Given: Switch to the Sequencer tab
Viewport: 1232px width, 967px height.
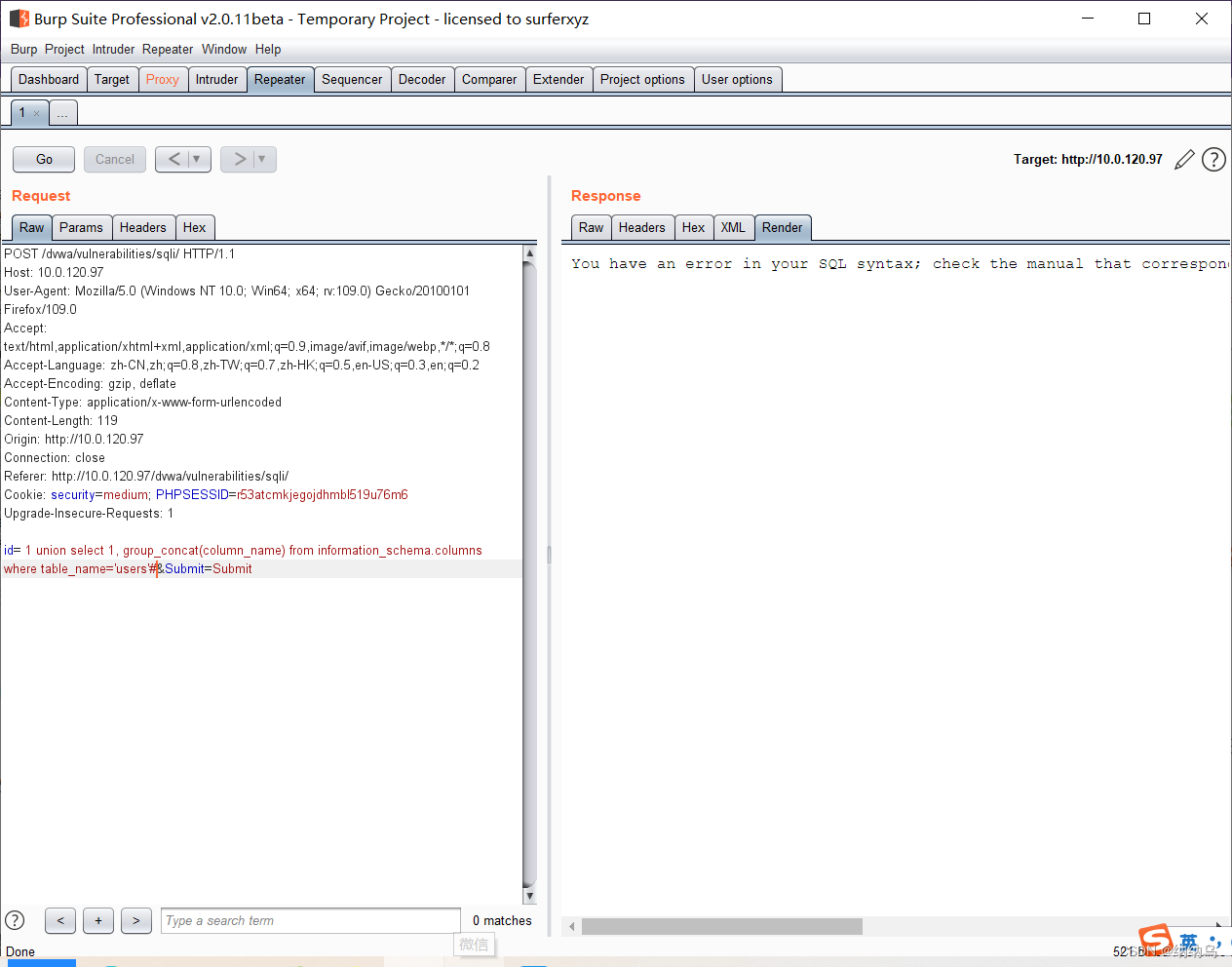Looking at the screenshot, I should coord(352,80).
